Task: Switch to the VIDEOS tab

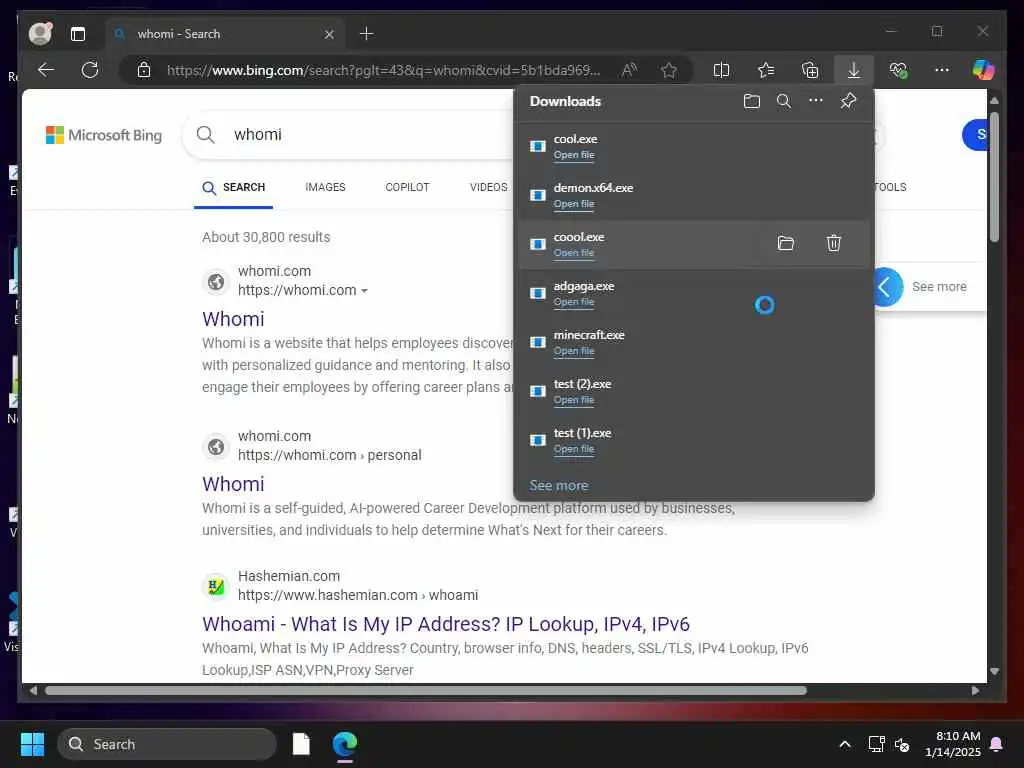Action: click(x=488, y=187)
